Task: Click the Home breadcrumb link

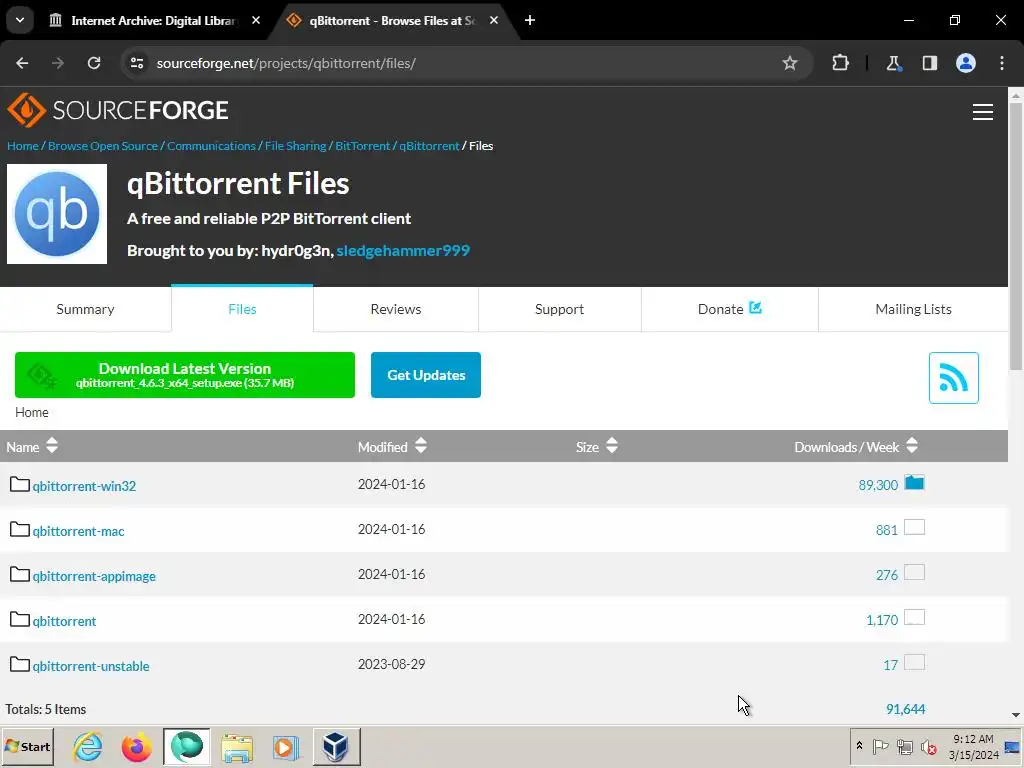Action: click(23, 146)
